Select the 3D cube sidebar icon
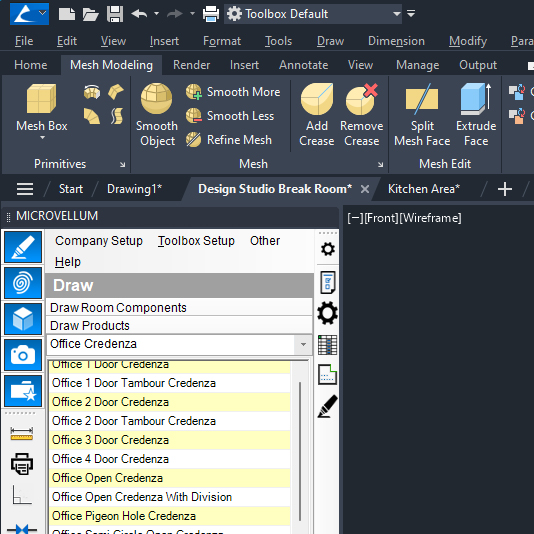 [23, 319]
